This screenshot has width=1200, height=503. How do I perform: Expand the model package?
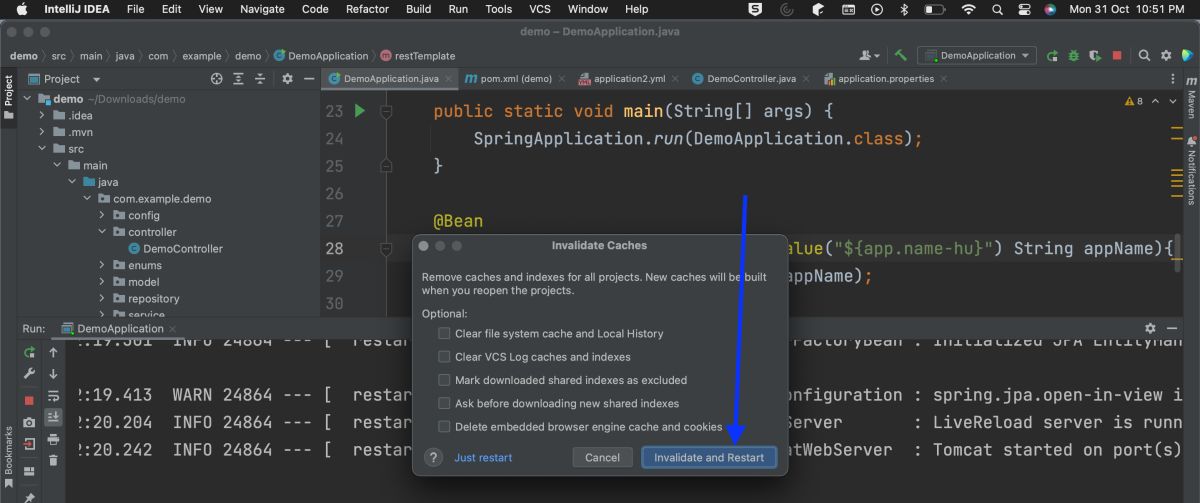point(102,282)
